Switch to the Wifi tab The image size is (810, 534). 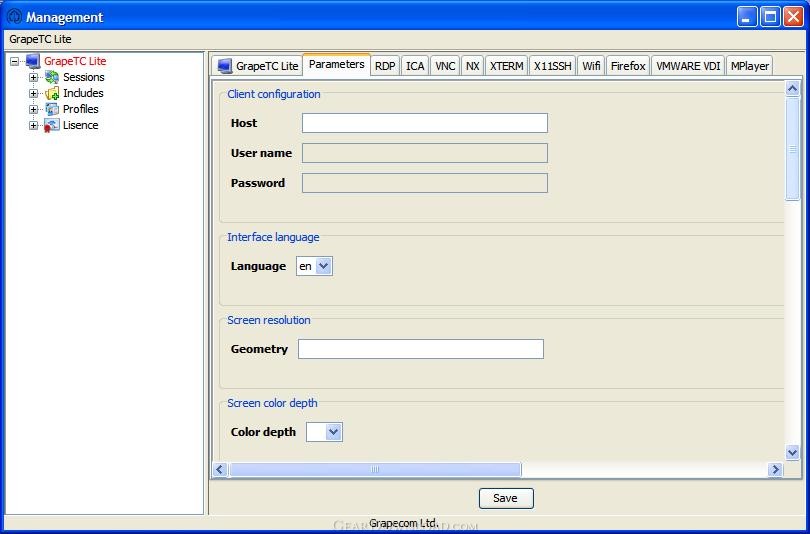591,66
